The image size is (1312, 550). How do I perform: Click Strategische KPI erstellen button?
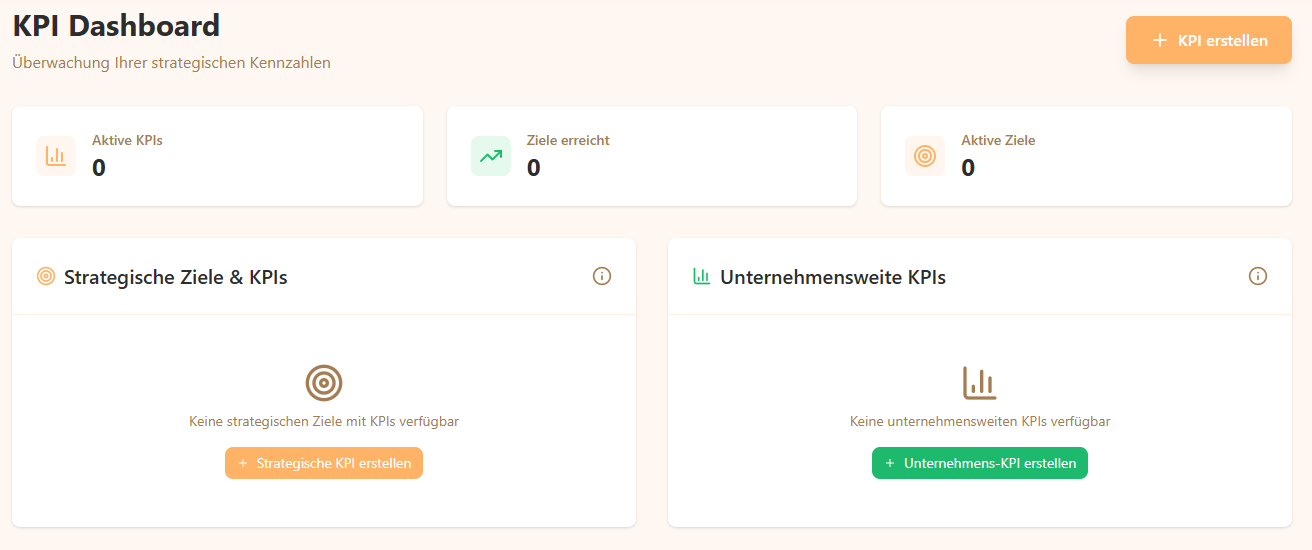click(x=324, y=463)
